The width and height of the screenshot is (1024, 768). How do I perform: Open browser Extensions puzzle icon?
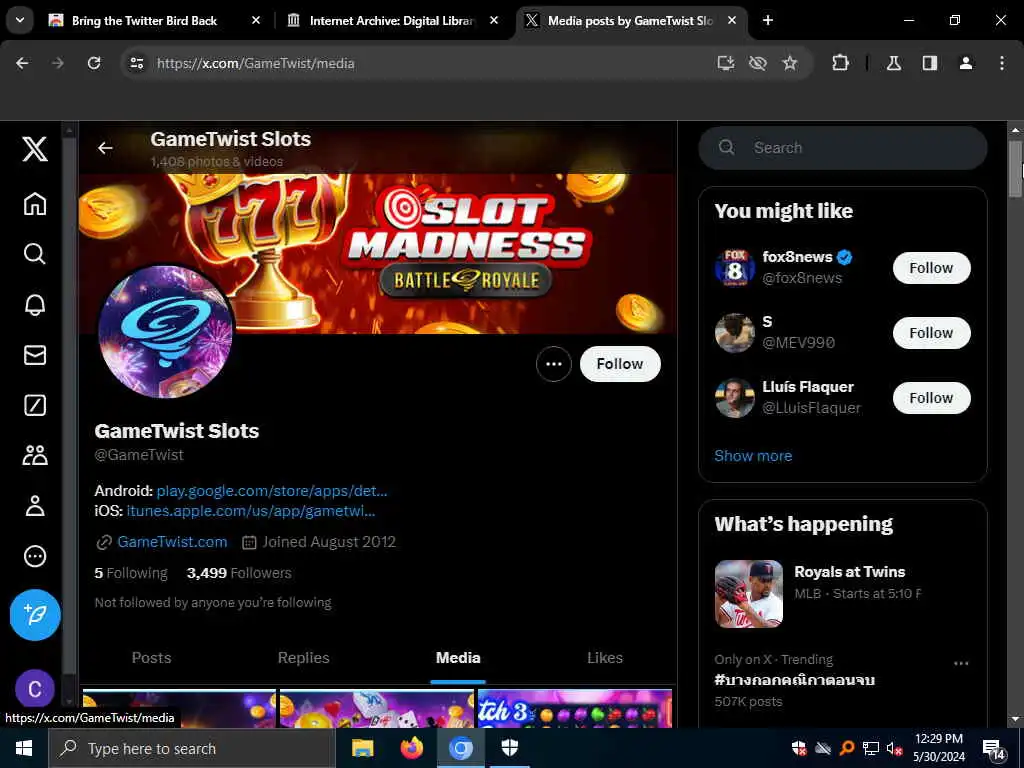coord(840,63)
